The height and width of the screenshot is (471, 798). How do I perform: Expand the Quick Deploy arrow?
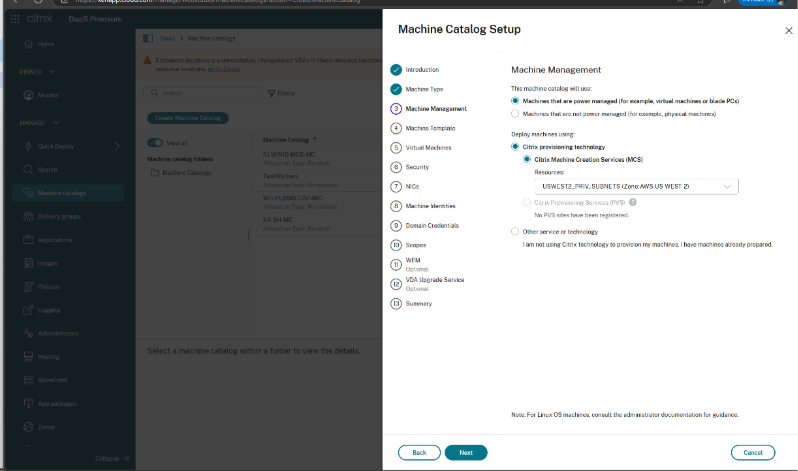pos(117,146)
